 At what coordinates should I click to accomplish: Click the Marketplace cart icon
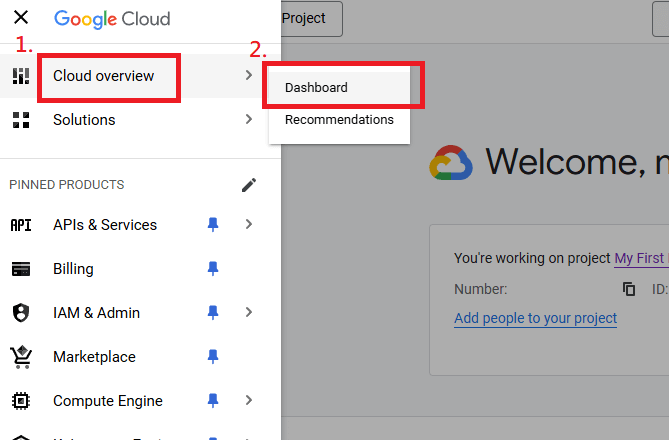click(x=21, y=357)
